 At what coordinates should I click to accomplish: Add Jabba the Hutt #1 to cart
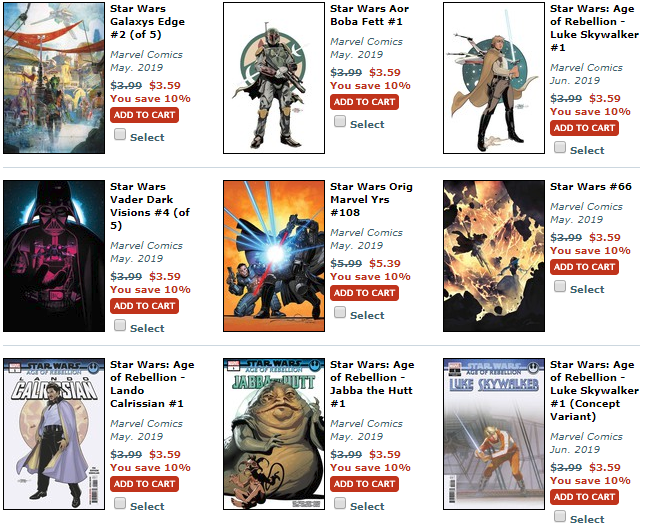tap(364, 484)
